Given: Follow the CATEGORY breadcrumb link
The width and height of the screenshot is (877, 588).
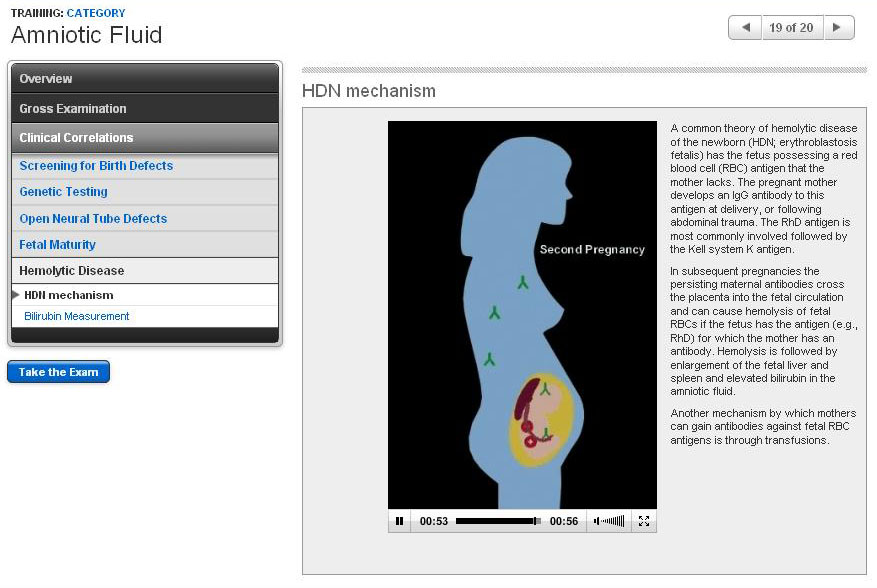Looking at the screenshot, I should pos(96,13).
